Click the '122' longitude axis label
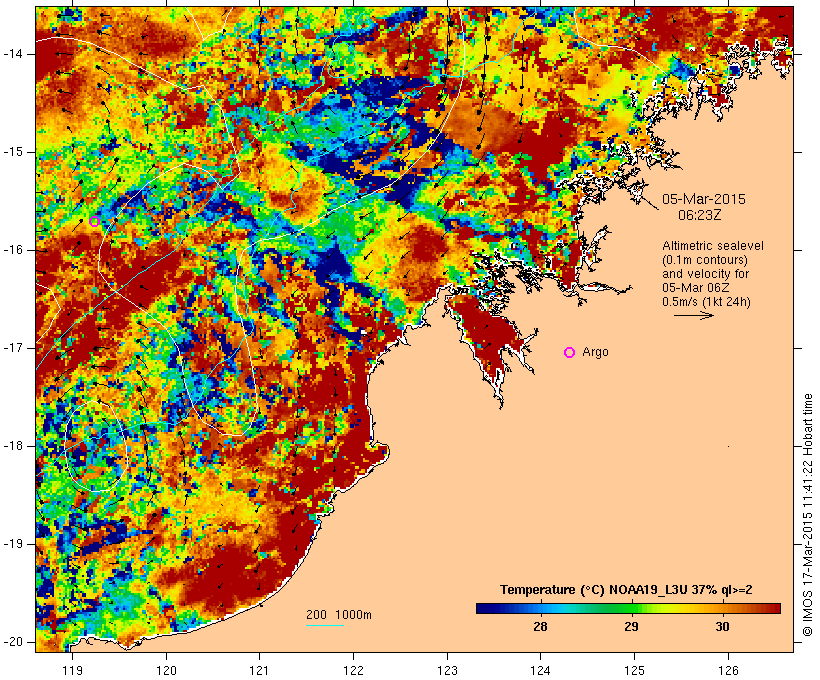The width and height of the screenshot is (820, 680). 353,670
